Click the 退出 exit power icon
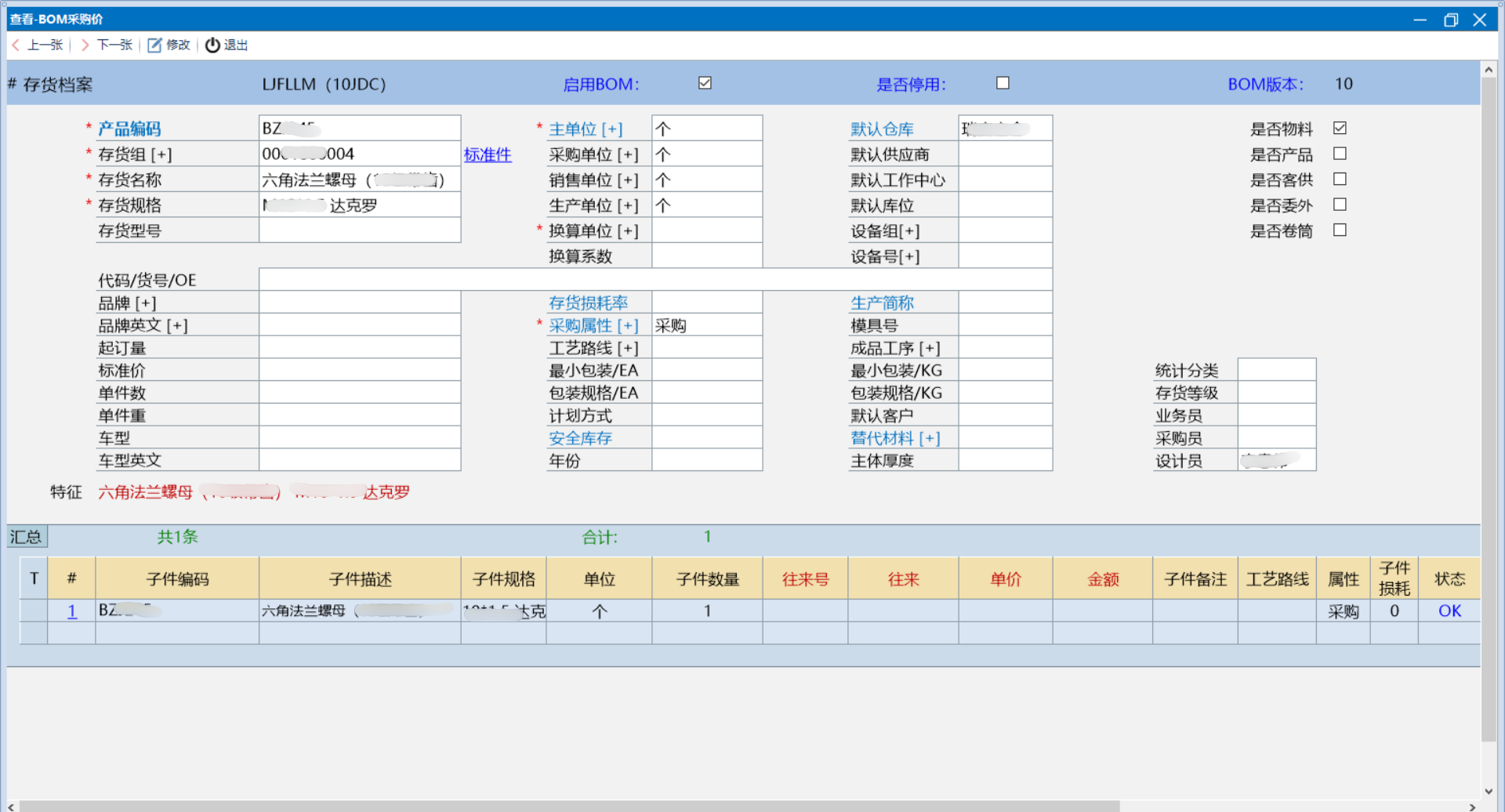Screen dimensions: 1505x812 tap(212, 45)
